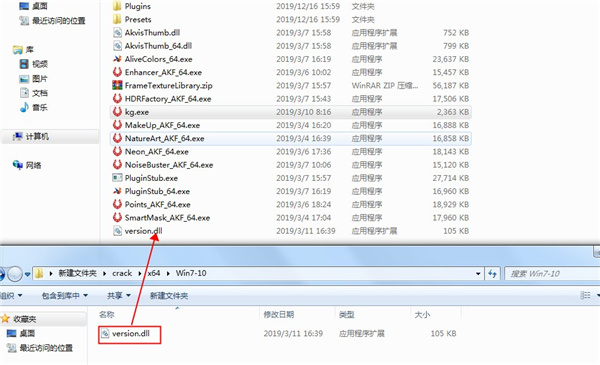
Task: Click the 新建文件夹 toolbar button
Action: [x=169, y=295]
